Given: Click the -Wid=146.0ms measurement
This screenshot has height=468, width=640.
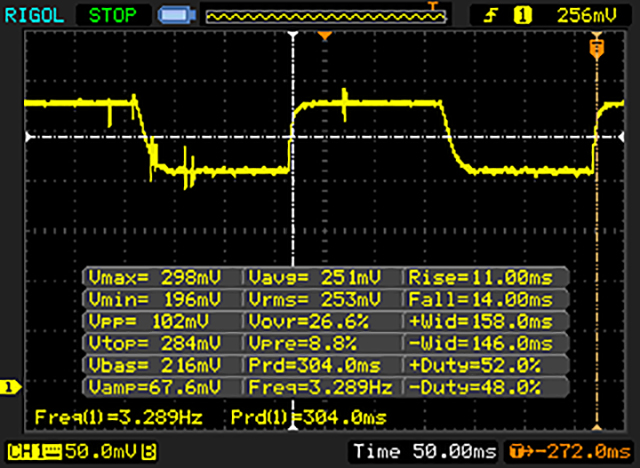Looking at the screenshot, I should [481, 343].
